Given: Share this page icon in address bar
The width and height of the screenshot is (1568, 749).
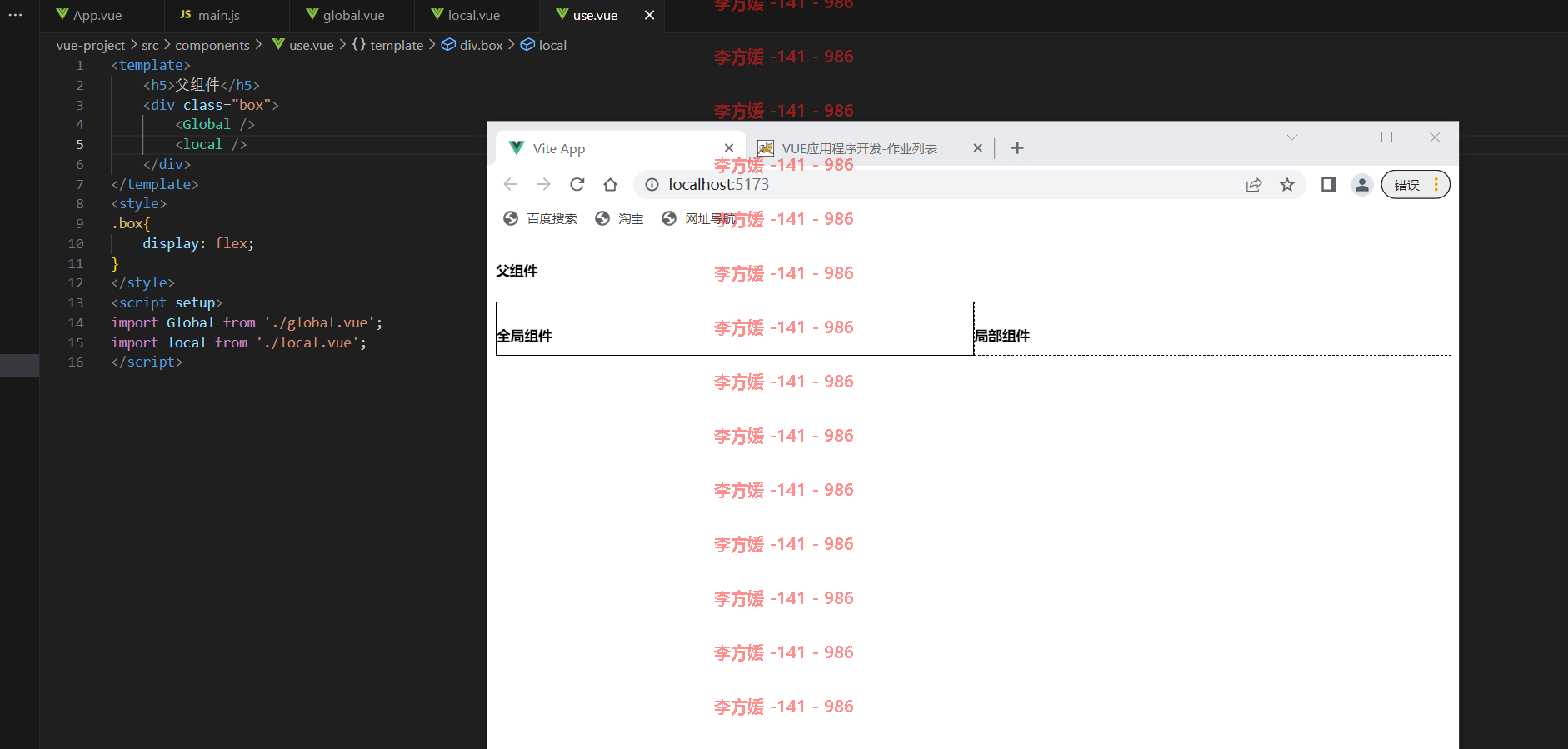Looking at the screenshot, I should coord(1254,185).
